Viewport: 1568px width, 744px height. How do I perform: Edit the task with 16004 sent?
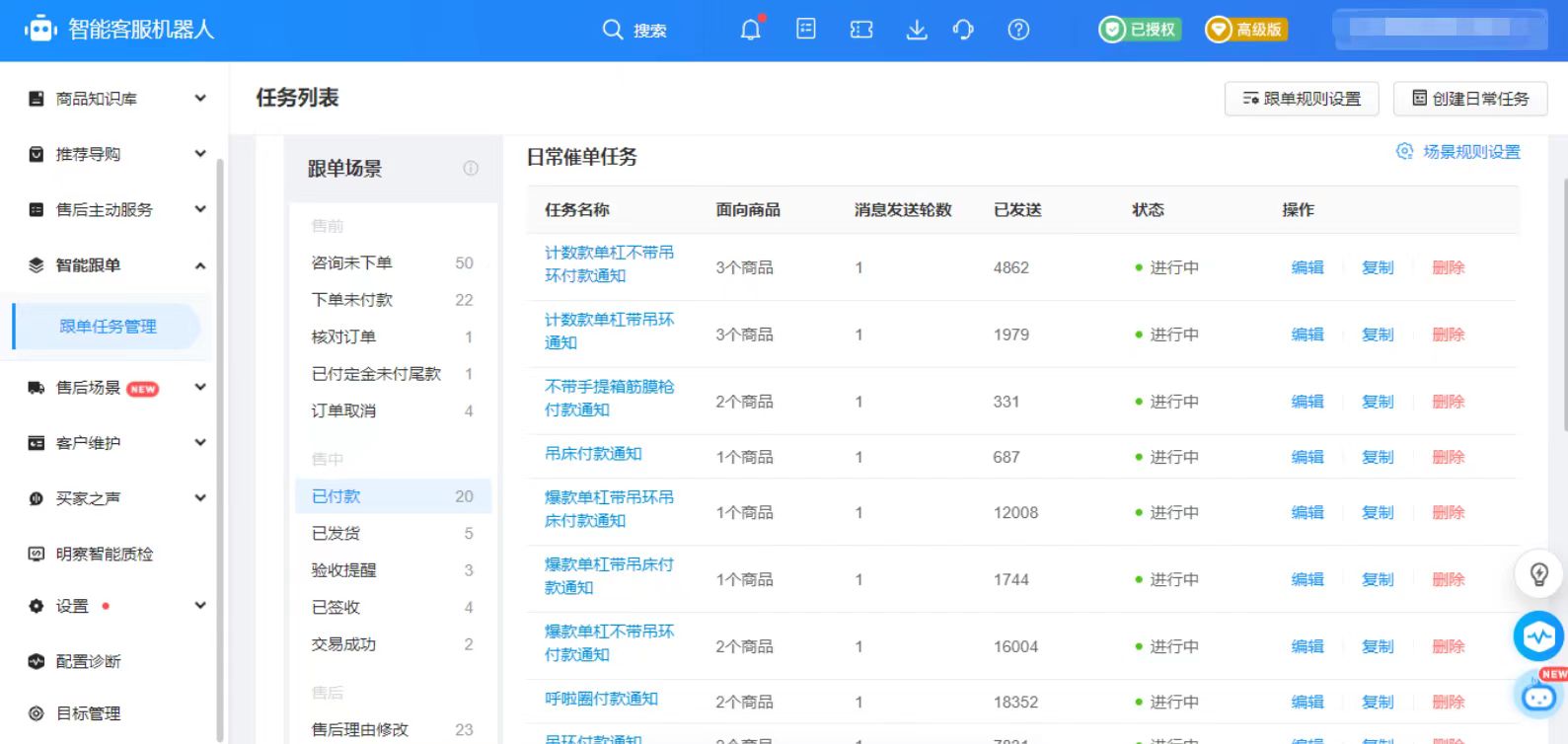tap(1307, 646)
